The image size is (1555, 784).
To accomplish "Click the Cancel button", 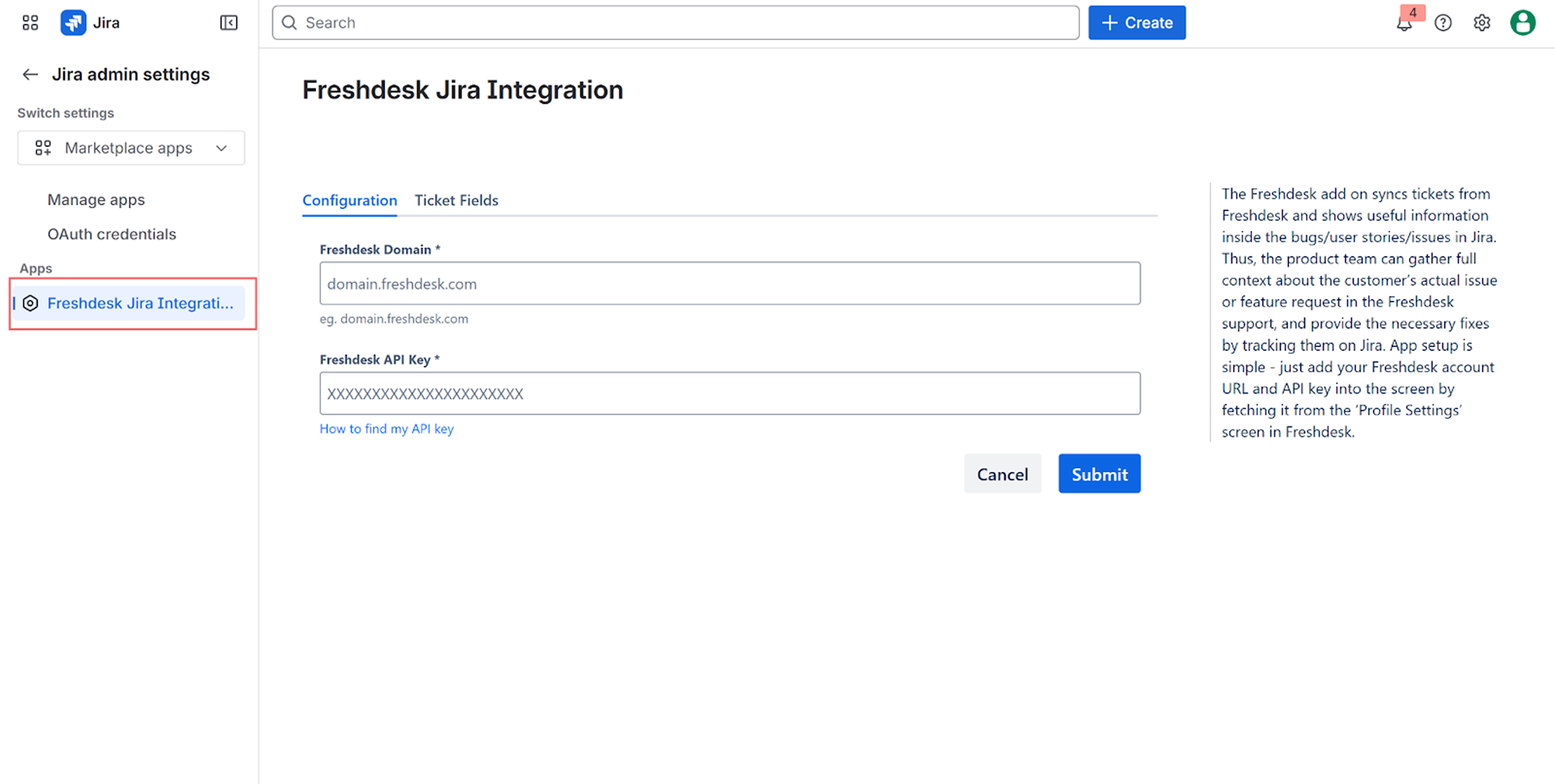I will point(1002,474).
